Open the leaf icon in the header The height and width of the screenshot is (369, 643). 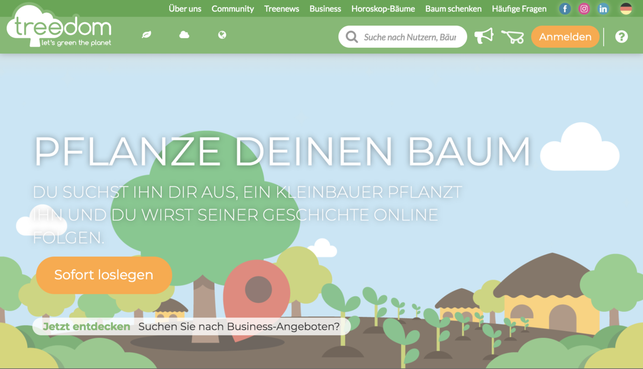[x=146, y=35]
